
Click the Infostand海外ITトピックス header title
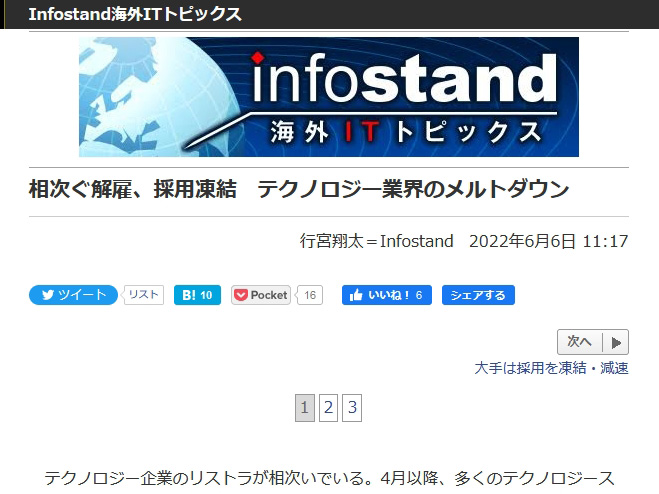(x=135, y=14)
